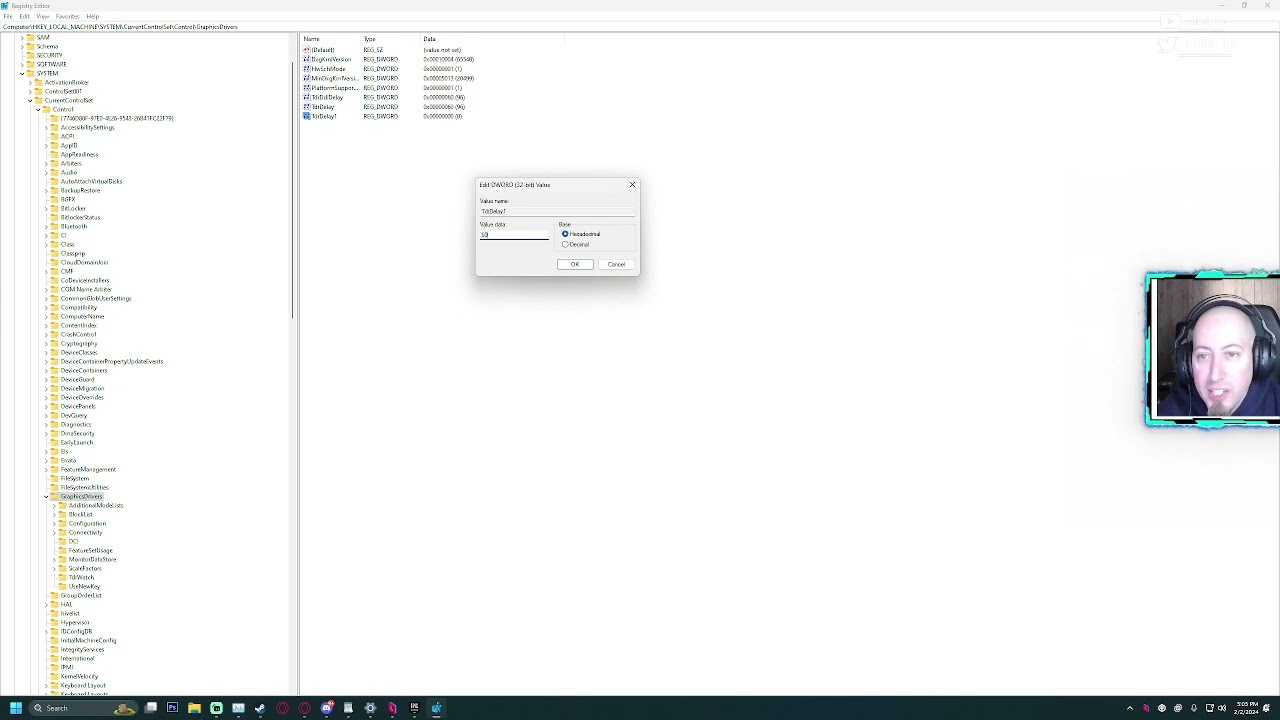Expand the ControlSet001 key
1280x720 pixels.
pyautogui.click(x=30, y=91)
